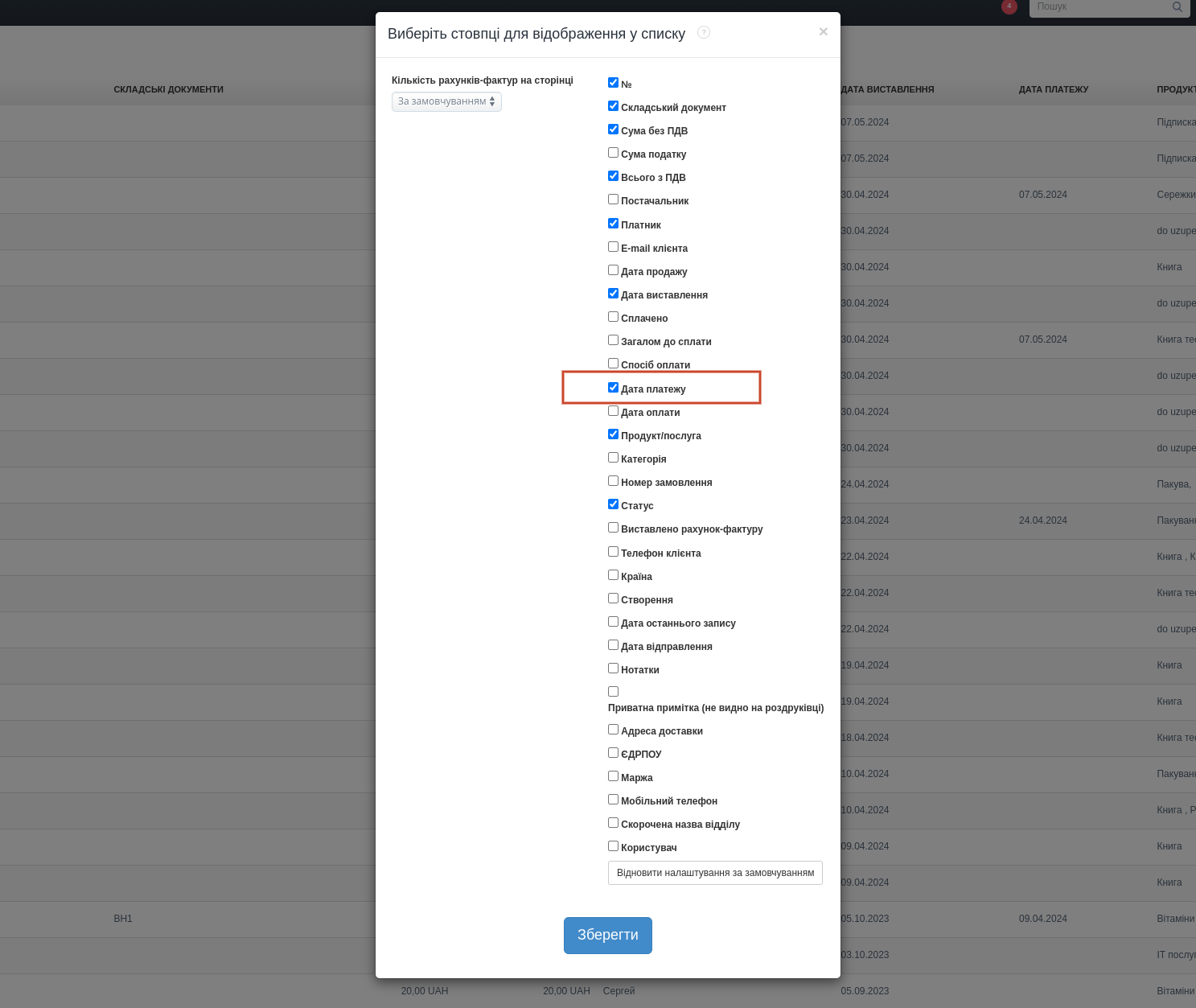Uncheck the Дата платежу checkbox

(x=614, y=388)
